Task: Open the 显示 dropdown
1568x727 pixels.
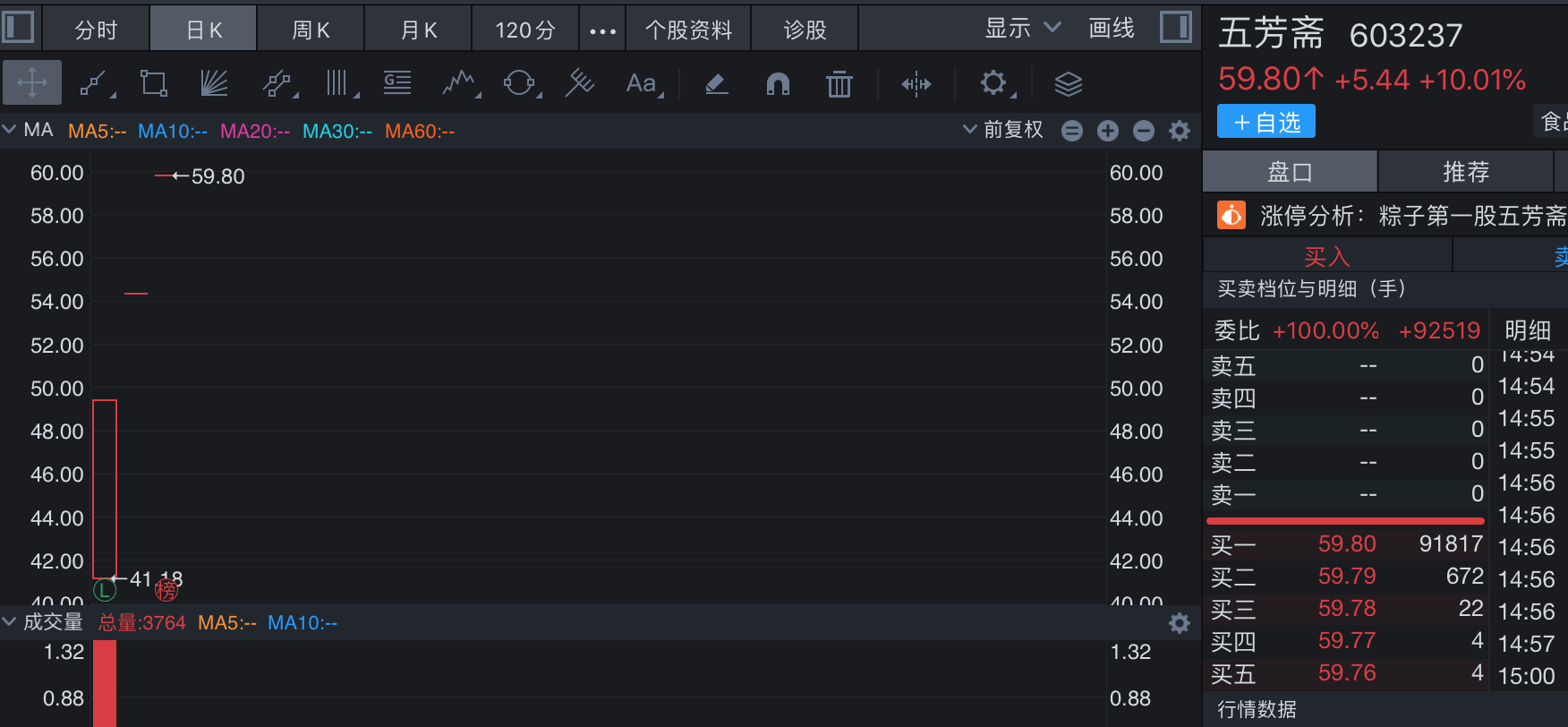Action: tap(1023, 29)
